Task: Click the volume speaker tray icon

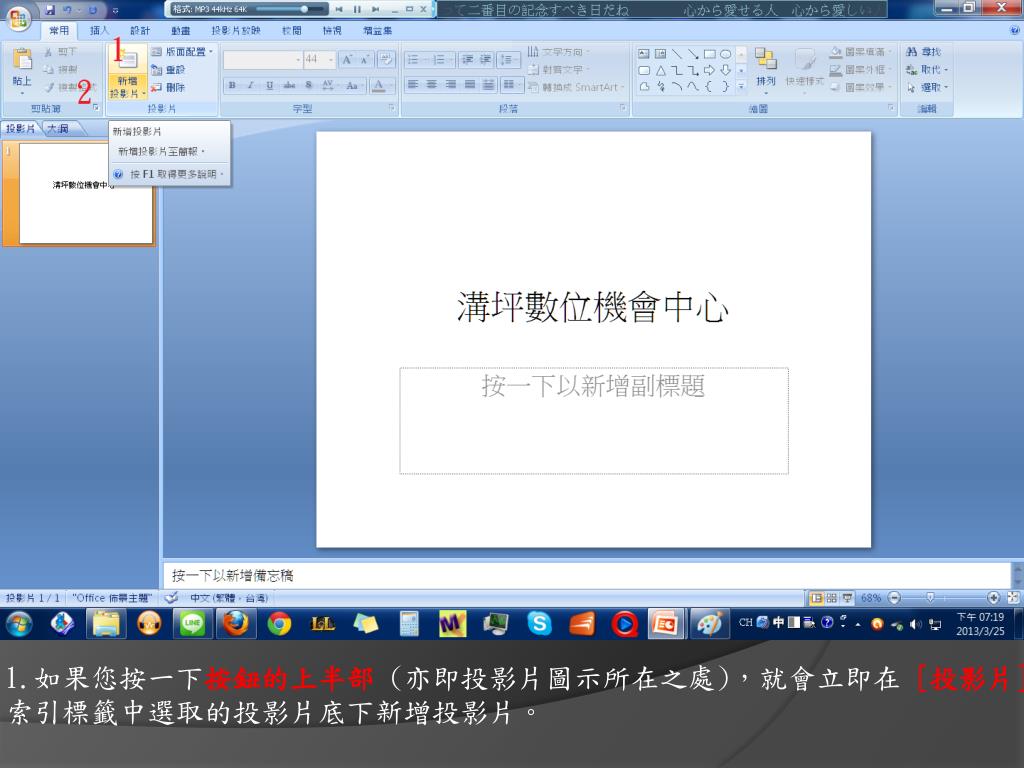Action: click(x=916, y=624)
